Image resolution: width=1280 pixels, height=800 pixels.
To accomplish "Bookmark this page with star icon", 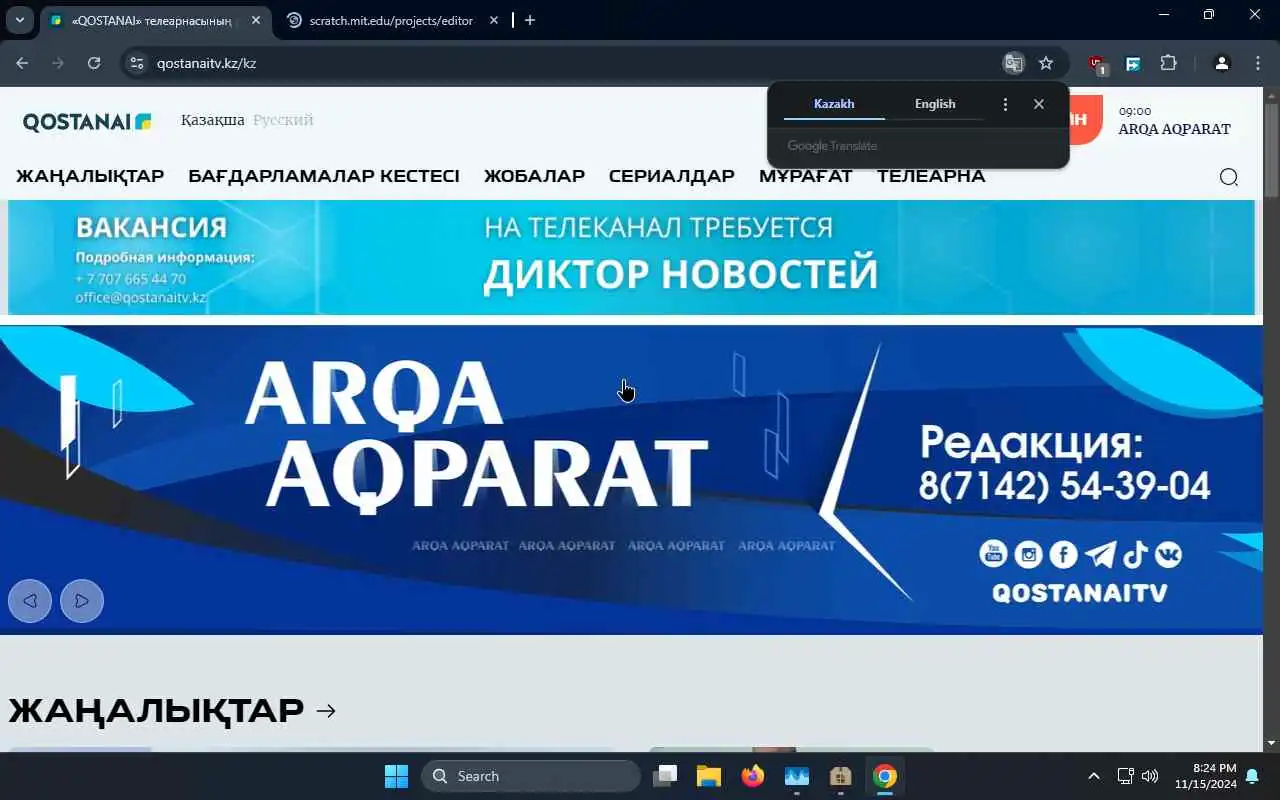I will 1046,63.
